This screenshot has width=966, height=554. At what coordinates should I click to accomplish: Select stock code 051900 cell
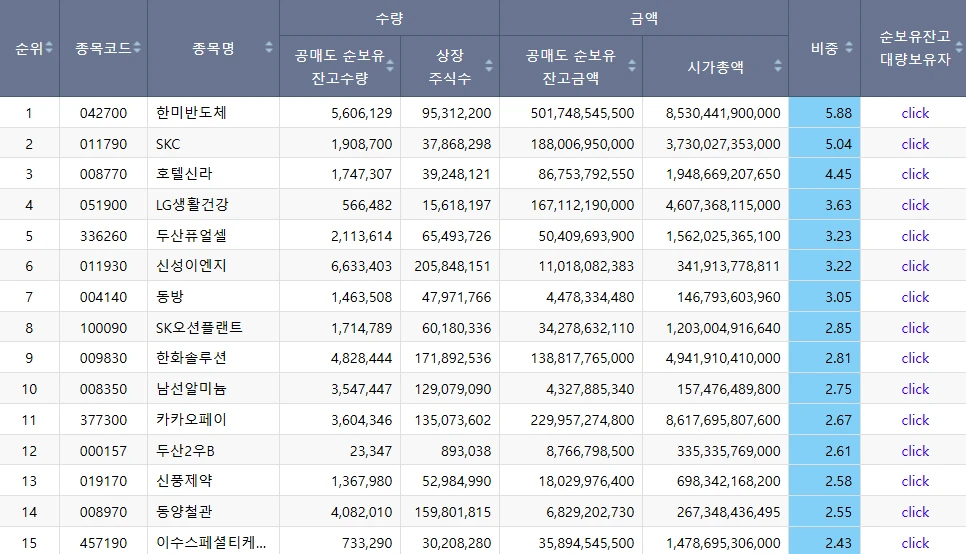click(103, 205)
